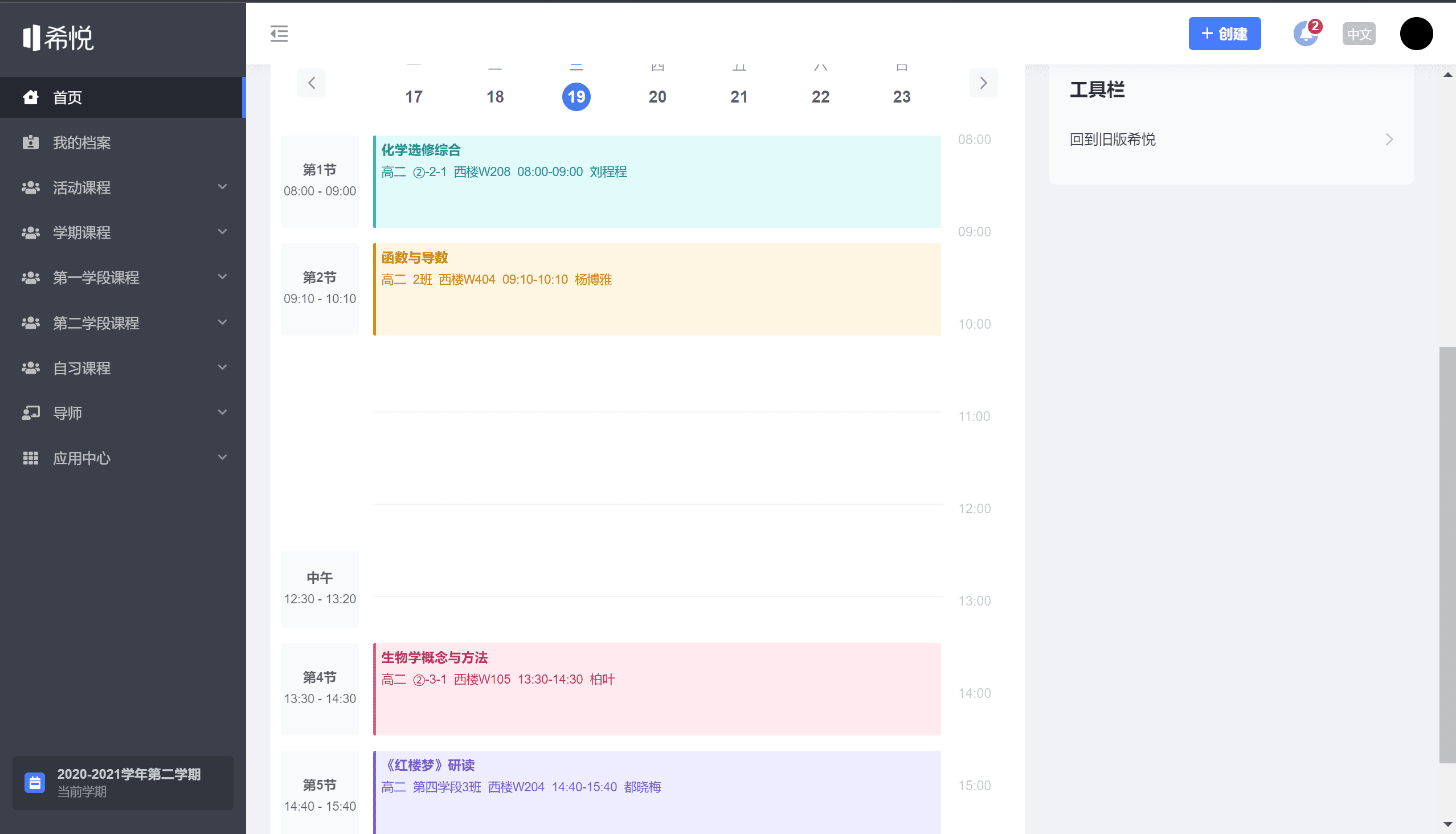The width and height of the screenshot is (1456, 834).
Task: Click the group icon beside 学期课程
Action: coord(31,232)
